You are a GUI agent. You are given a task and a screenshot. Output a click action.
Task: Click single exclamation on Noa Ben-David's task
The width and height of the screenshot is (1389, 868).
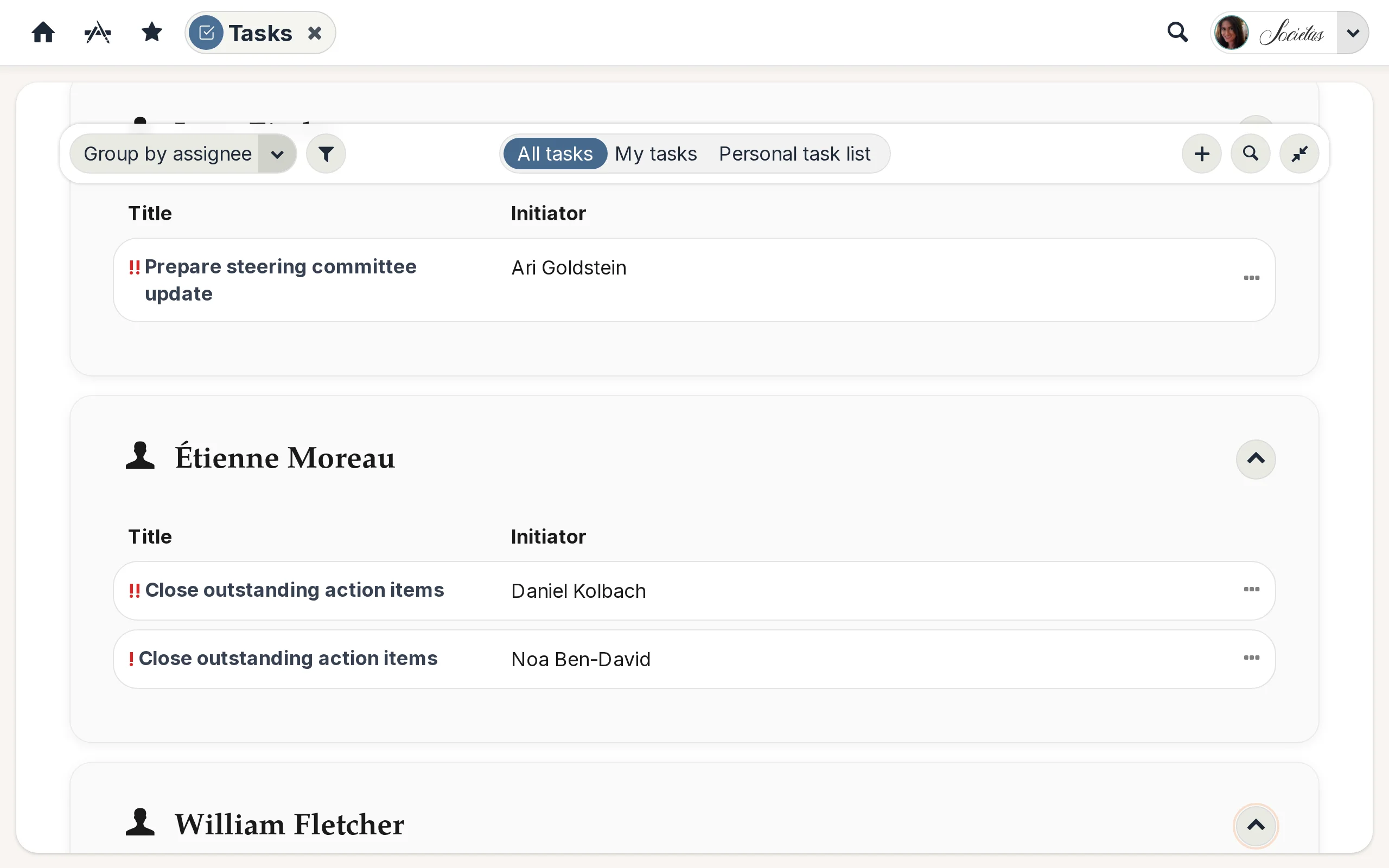[x=131, y=659]
